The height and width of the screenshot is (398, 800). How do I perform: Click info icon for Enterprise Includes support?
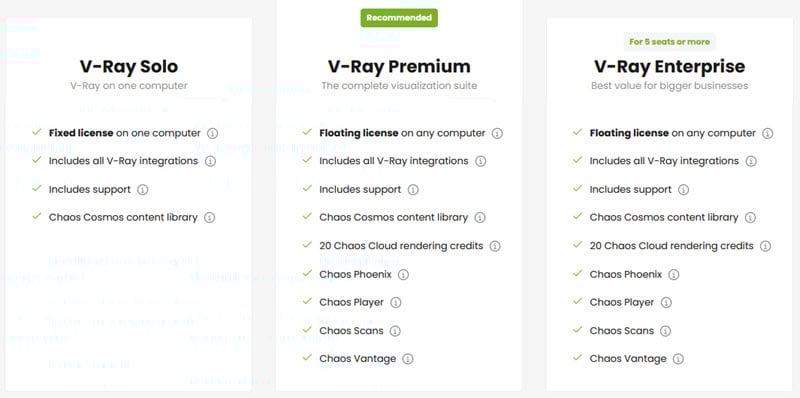click(683, 190)
